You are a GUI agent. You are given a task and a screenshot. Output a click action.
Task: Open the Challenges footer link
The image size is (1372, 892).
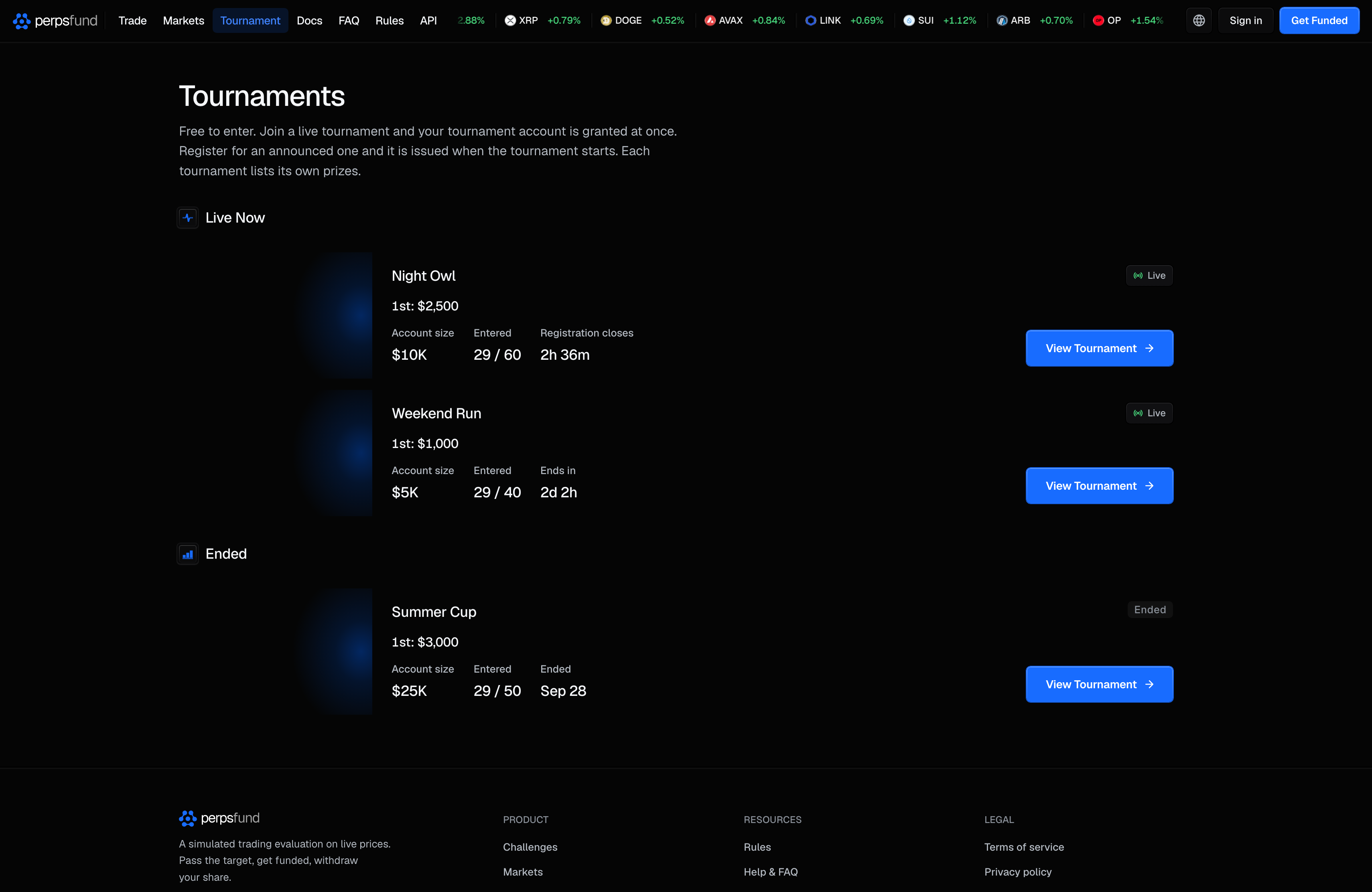pos(530,847)
